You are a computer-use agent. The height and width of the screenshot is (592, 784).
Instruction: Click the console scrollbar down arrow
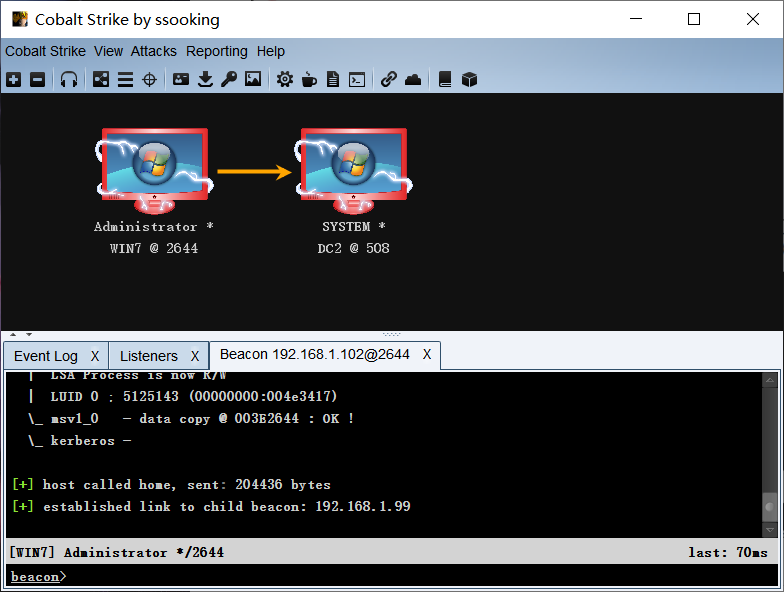click(x=770, y=530)
